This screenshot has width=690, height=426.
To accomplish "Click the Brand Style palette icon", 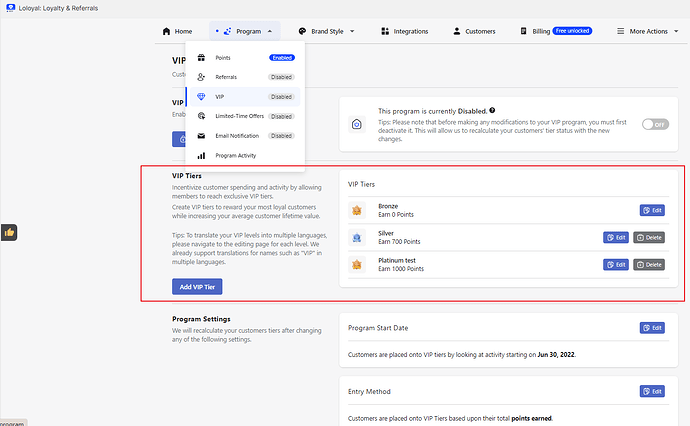I will pyautogui.click(x=302, y=31).
